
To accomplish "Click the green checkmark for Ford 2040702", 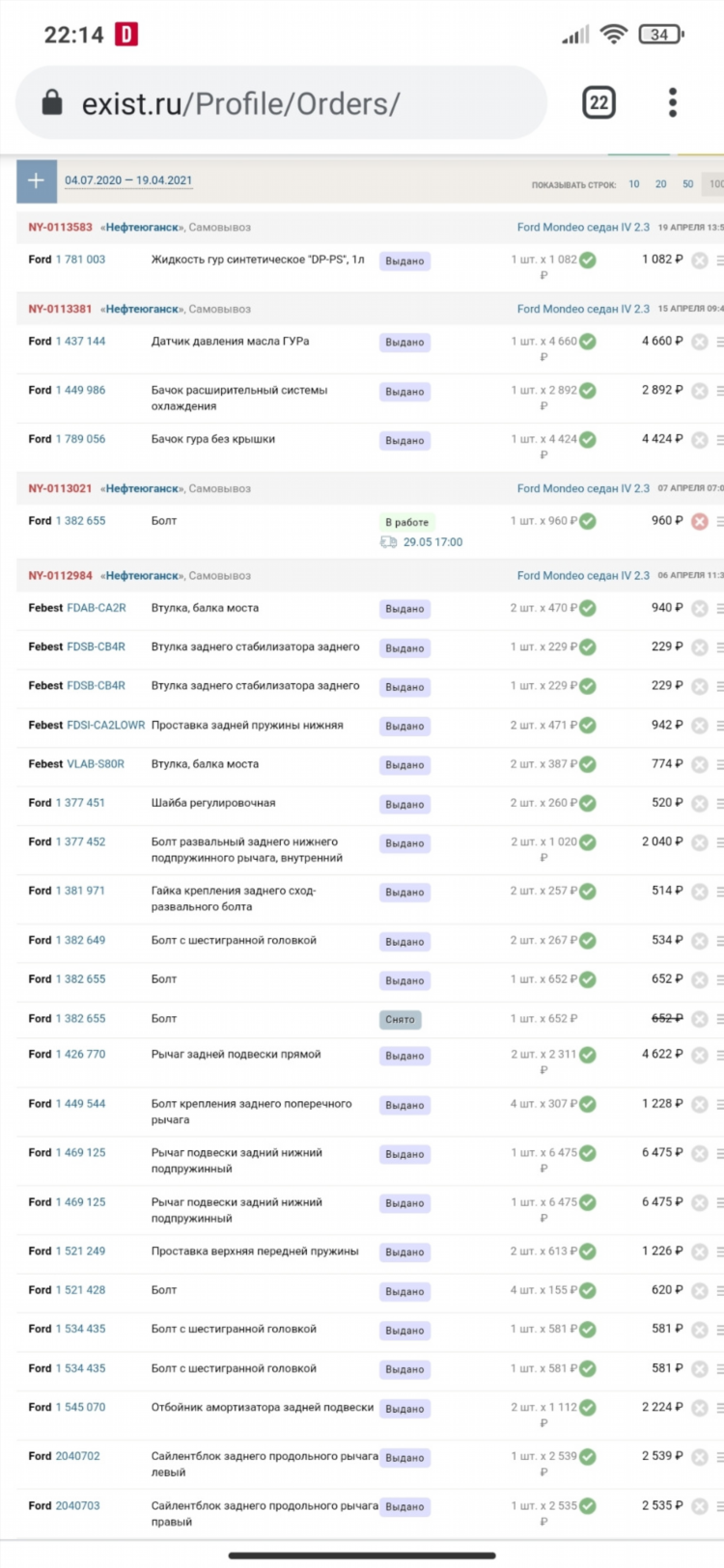I will click(588, 1457).
